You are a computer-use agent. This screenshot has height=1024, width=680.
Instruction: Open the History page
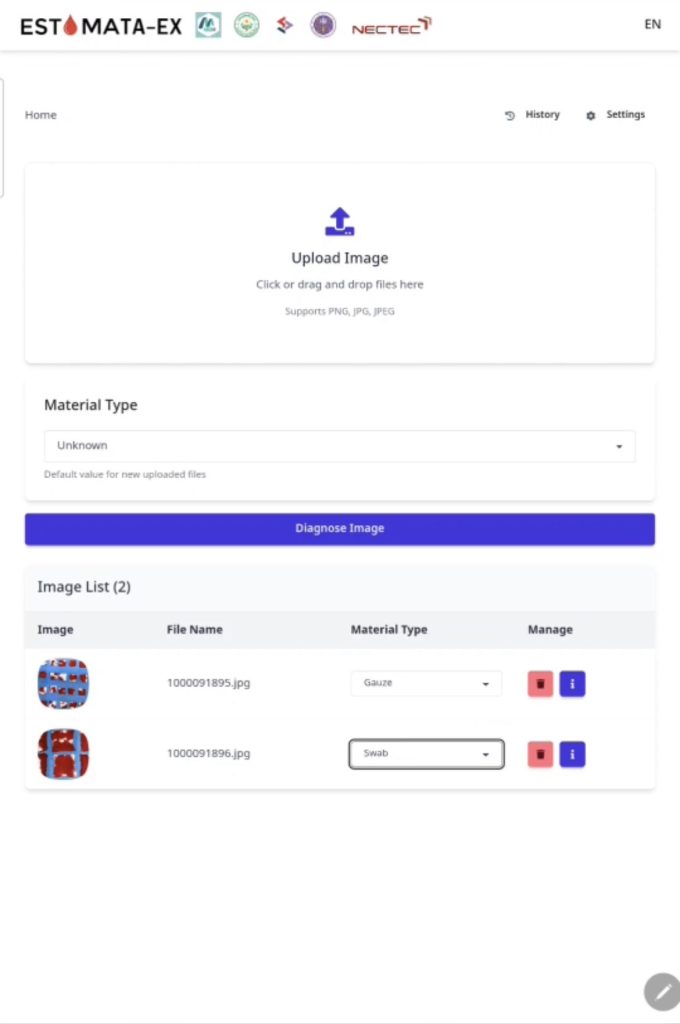(533, 115)
